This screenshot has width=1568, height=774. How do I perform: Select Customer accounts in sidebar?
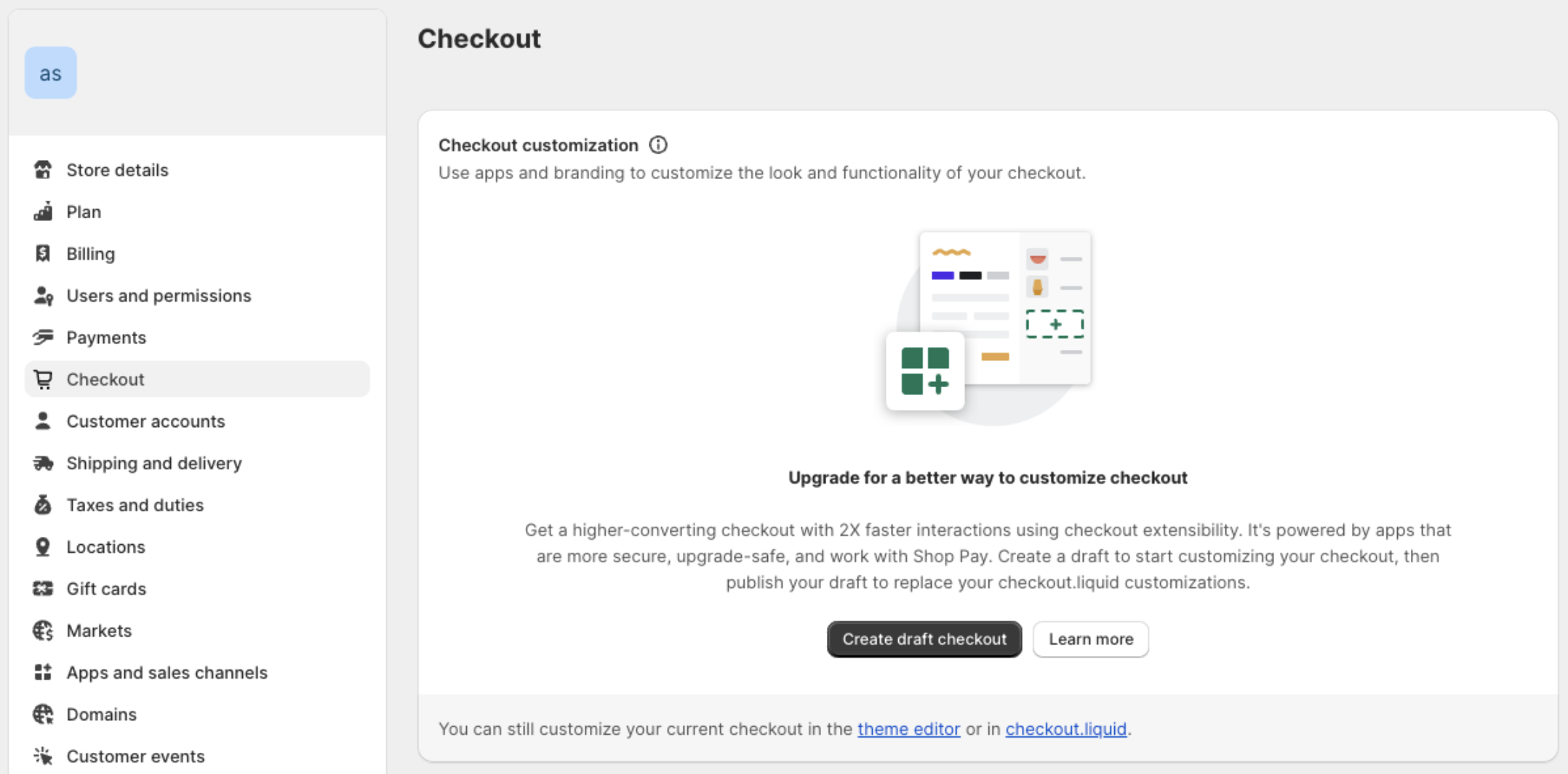coord(145,421)
